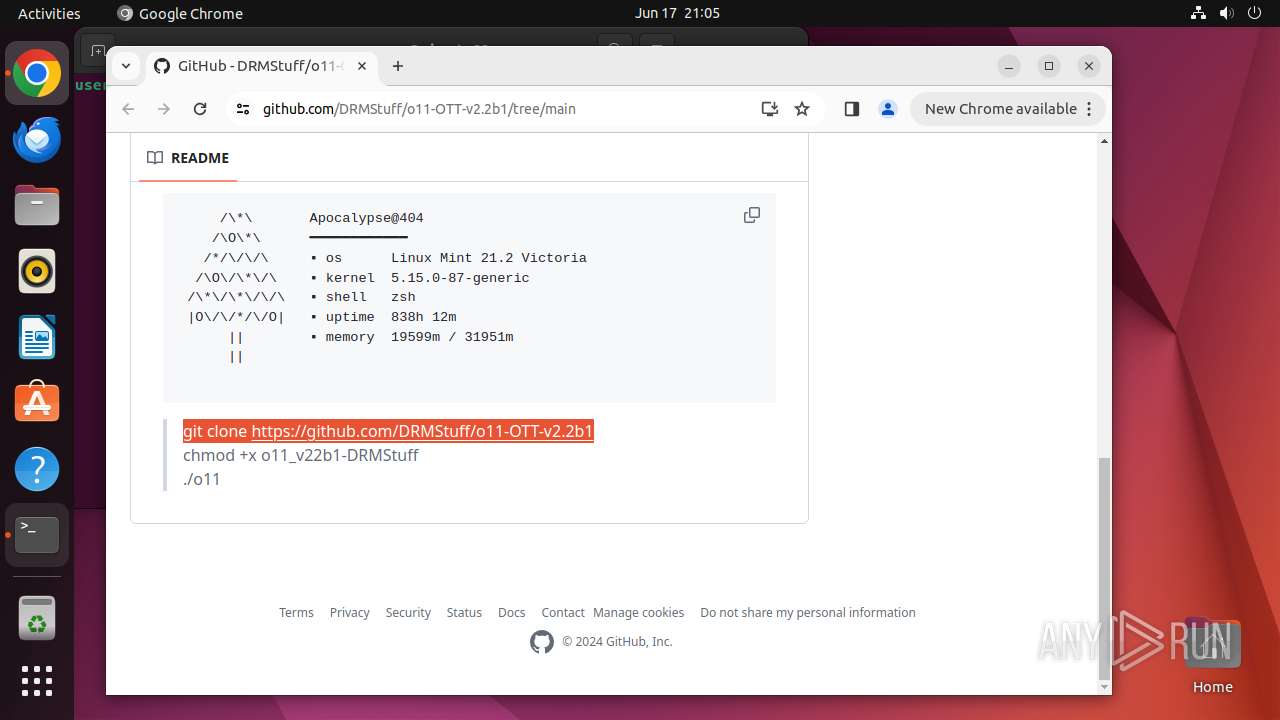1280x720 pixels.
Task: Open Contact footer link
Action: pos(563,612)
